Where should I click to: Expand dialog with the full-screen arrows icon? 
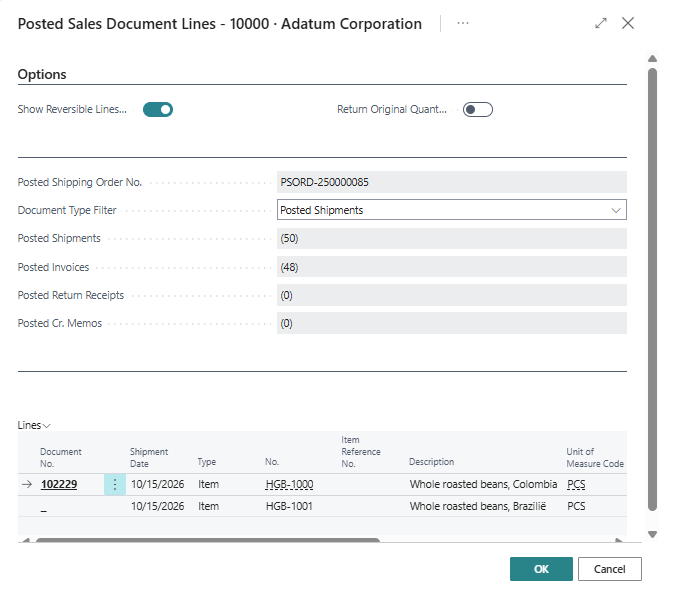[601, 23]
